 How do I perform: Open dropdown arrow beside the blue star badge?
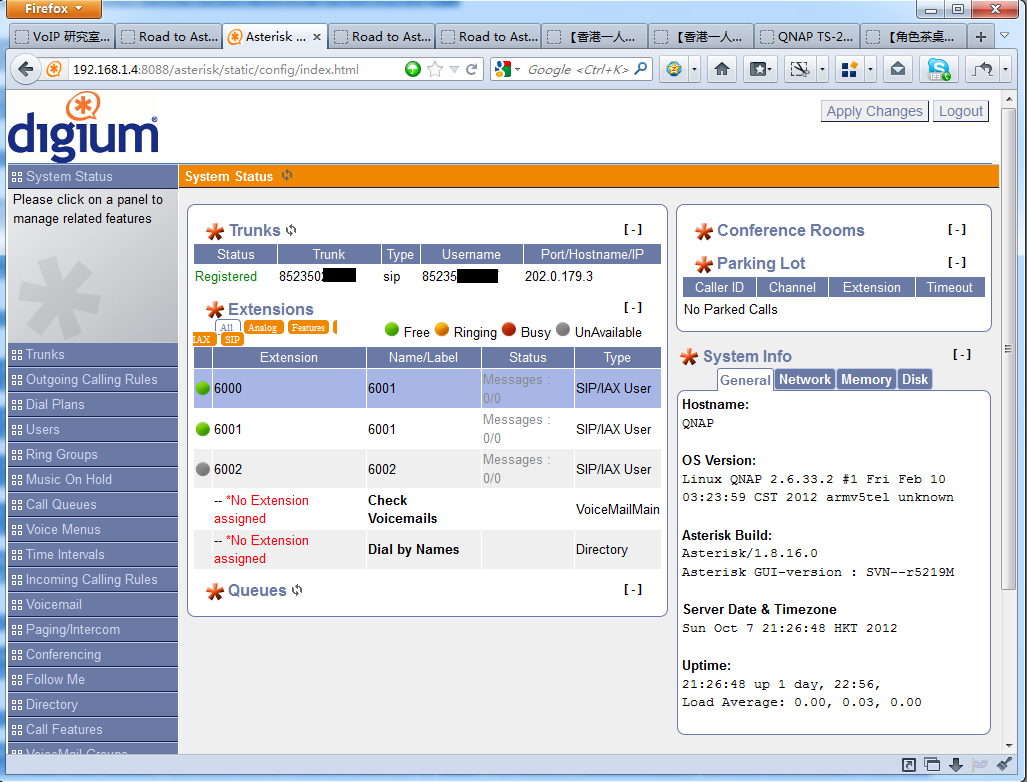point(694,69)
